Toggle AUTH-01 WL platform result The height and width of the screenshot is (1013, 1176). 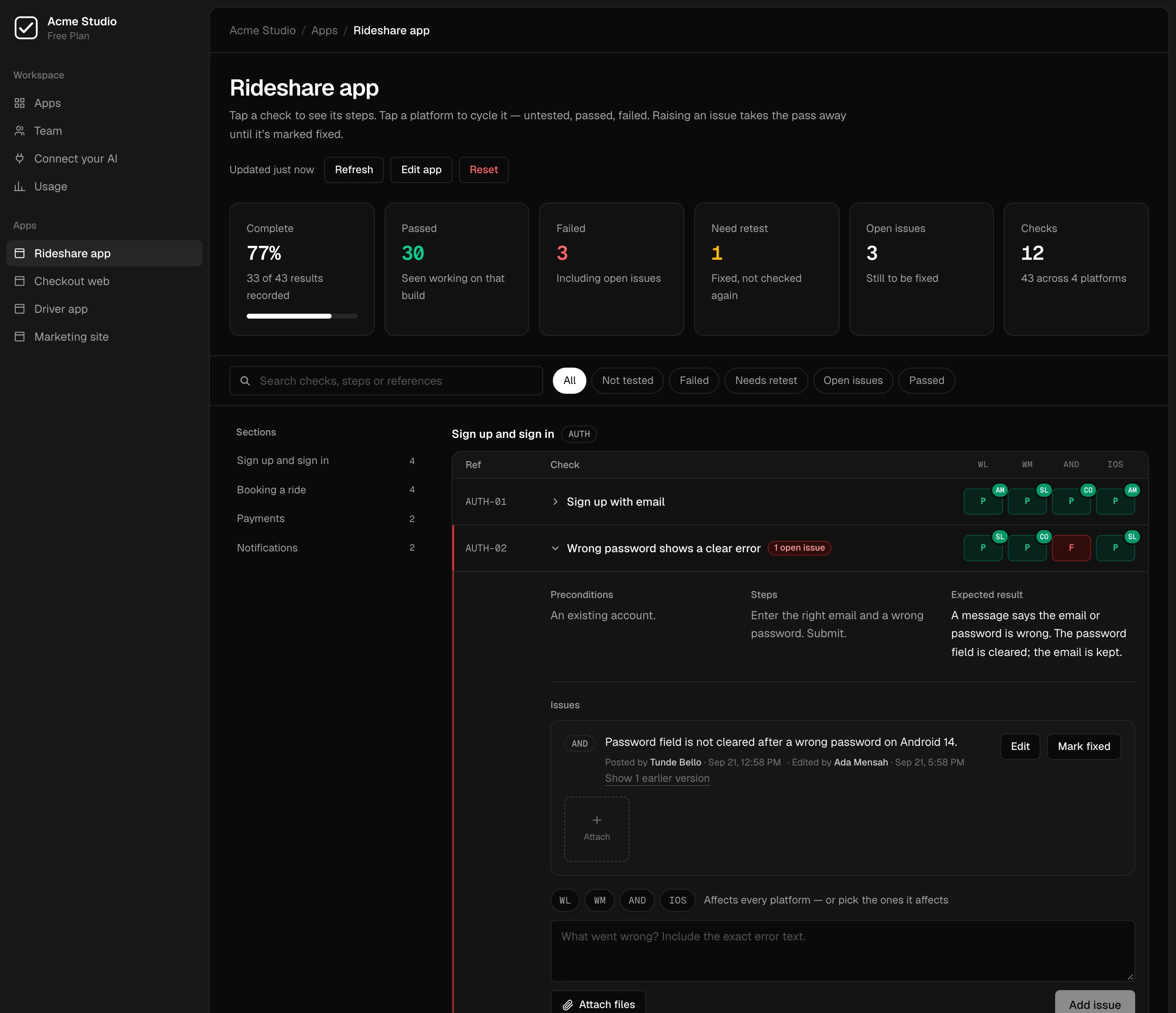tap(982, 501)
